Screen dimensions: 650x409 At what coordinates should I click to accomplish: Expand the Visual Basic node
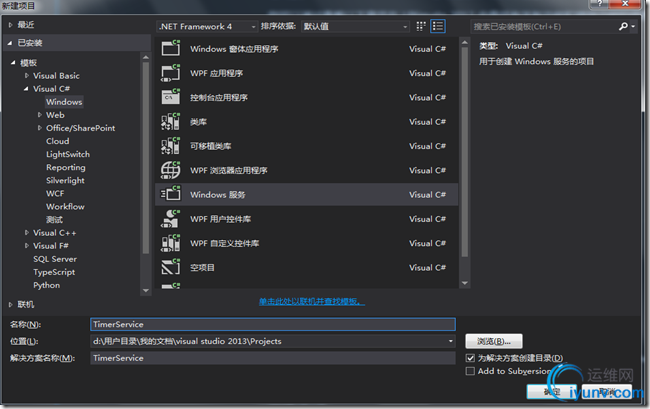[x=27, y=76]
